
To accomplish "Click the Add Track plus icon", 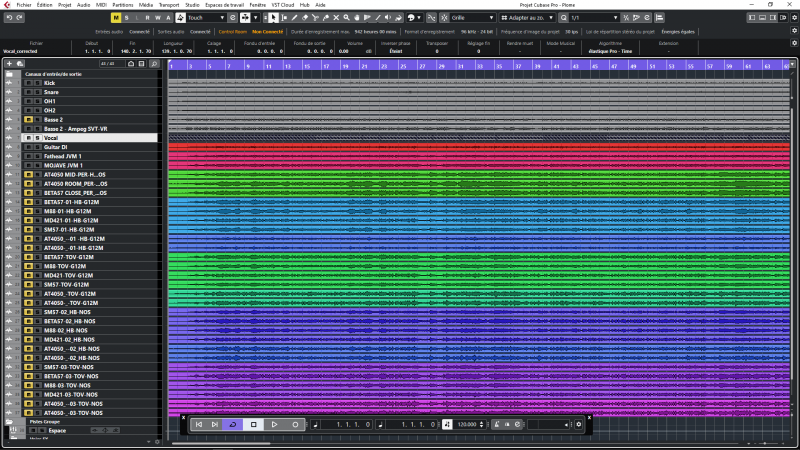I will pos(8,63).
